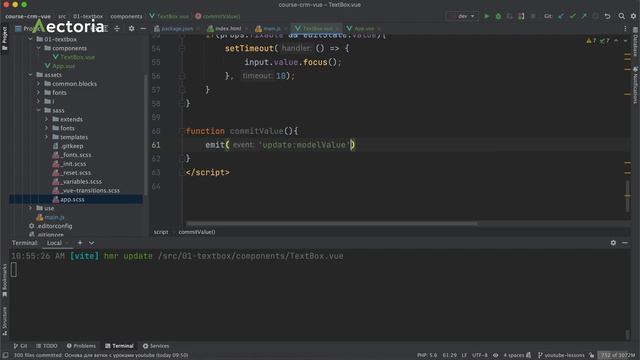The image size is (640, 360).
Task: Open the TODO tool window
Action: click(x=47, y=346)
